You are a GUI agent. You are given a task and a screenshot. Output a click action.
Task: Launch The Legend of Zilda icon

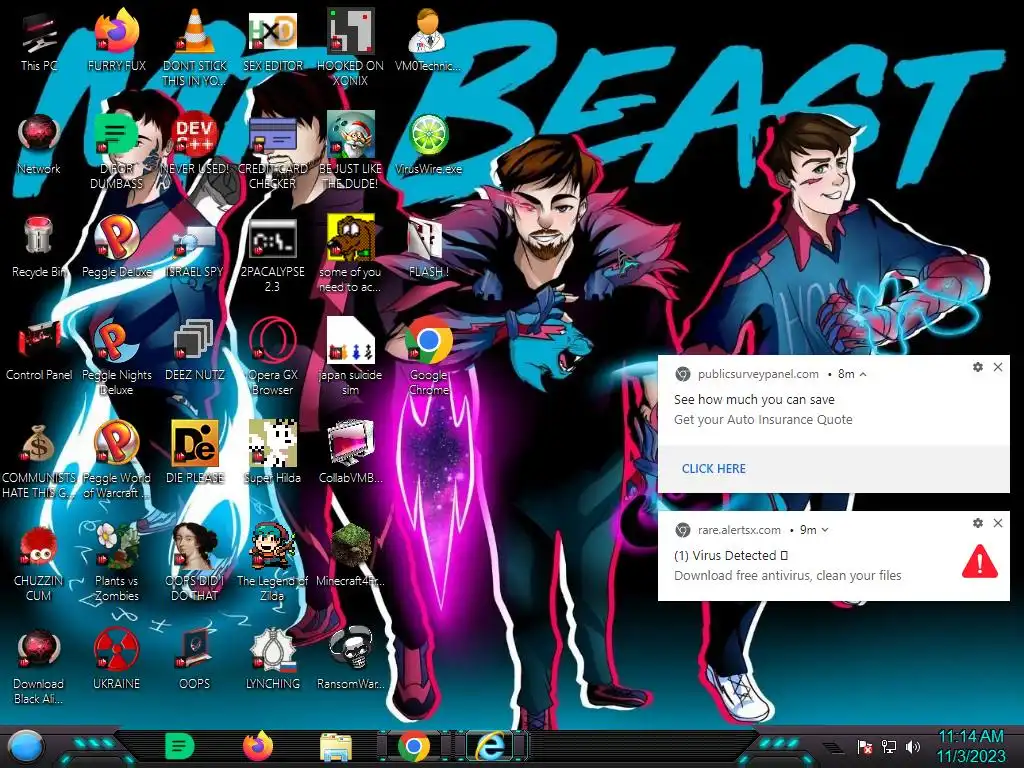pos(273,563)
